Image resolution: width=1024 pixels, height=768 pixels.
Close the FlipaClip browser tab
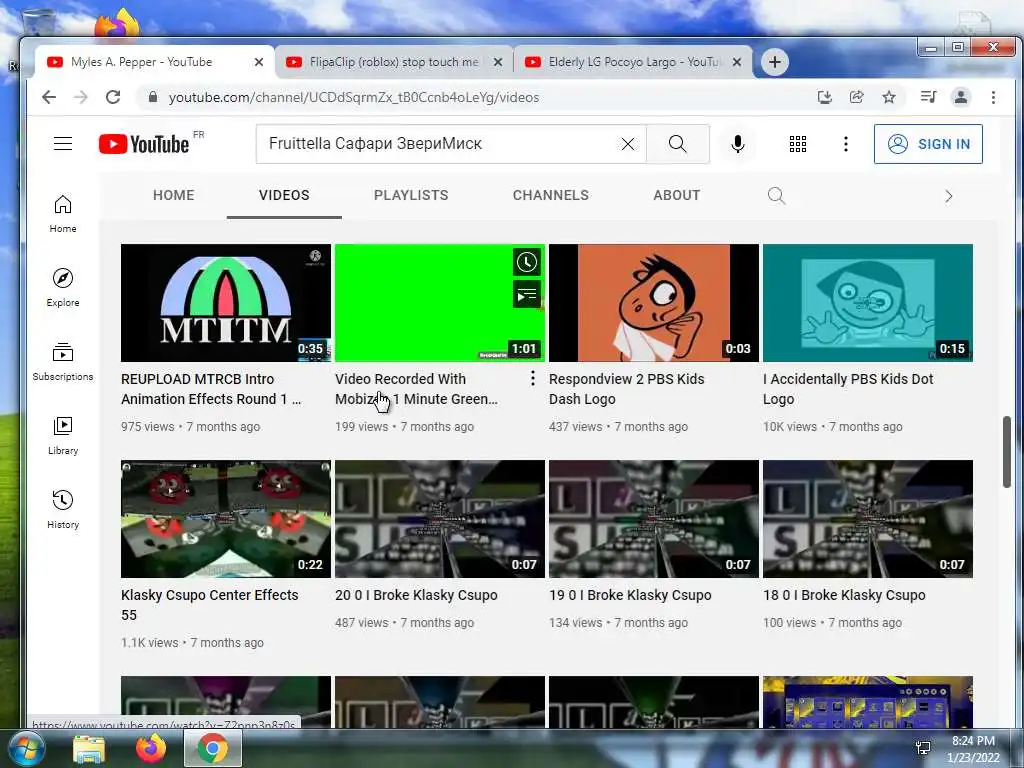pos(498,62)
